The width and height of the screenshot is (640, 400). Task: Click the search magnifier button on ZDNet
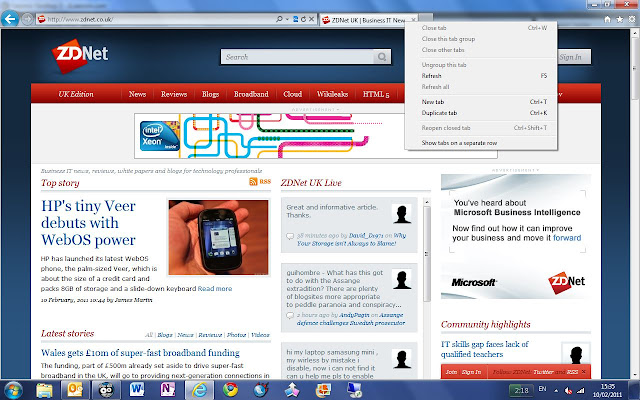tap(382, 57)
